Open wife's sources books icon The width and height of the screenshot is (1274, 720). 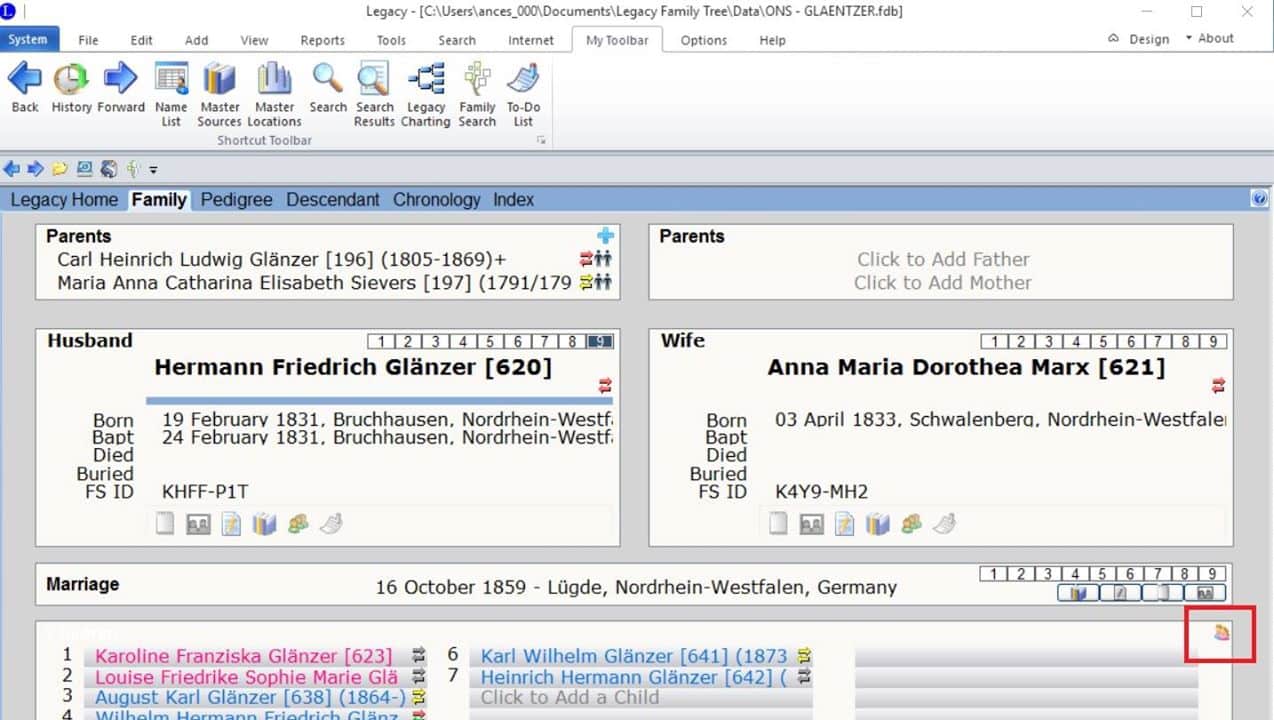877,524
